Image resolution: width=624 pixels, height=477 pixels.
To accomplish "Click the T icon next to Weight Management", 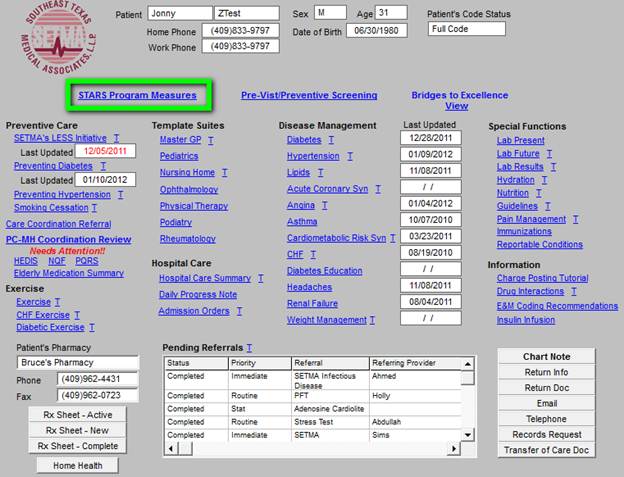I will 372,320.
